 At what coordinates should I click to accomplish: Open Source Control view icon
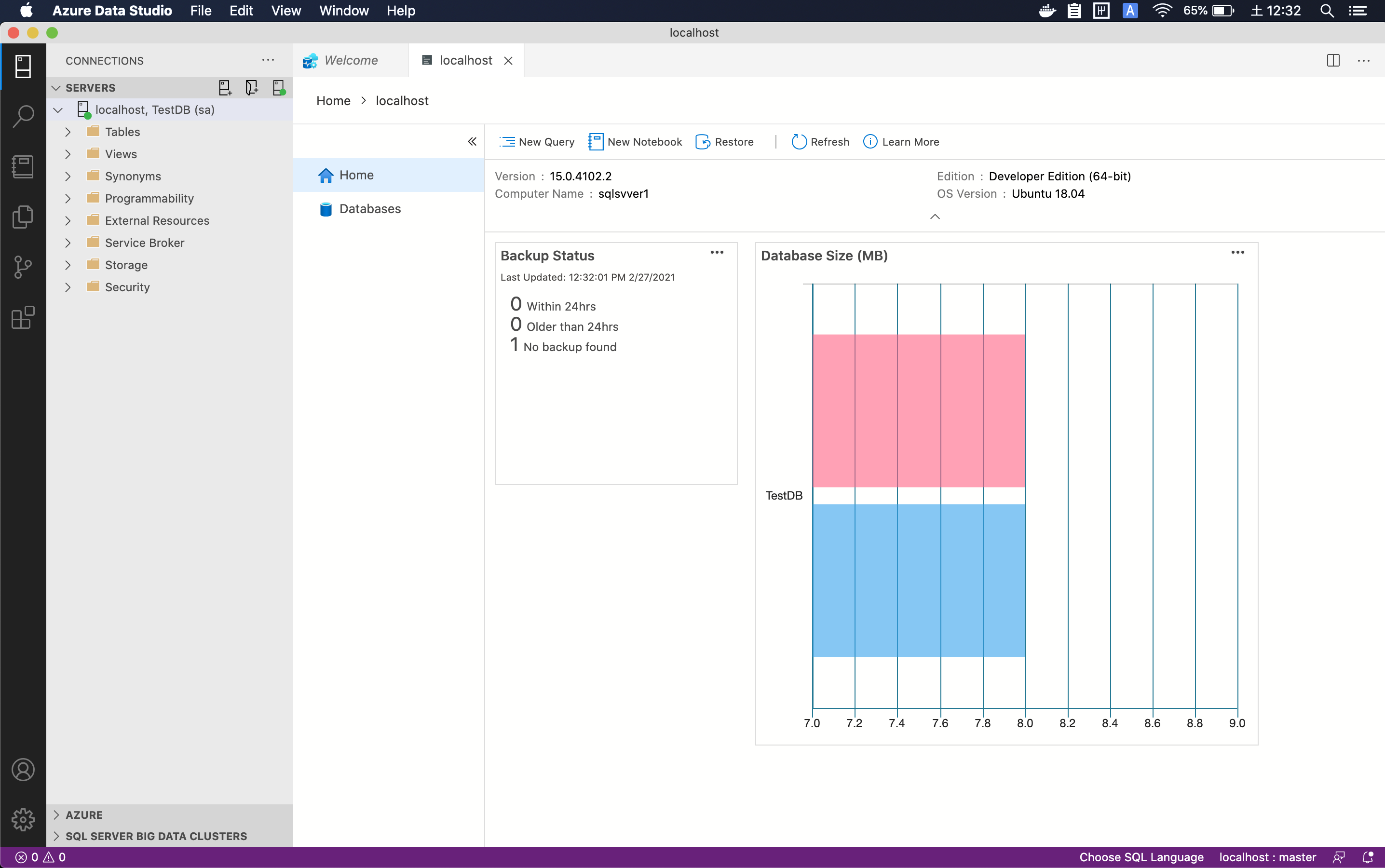pyautogui.click(x=23, y=267)
